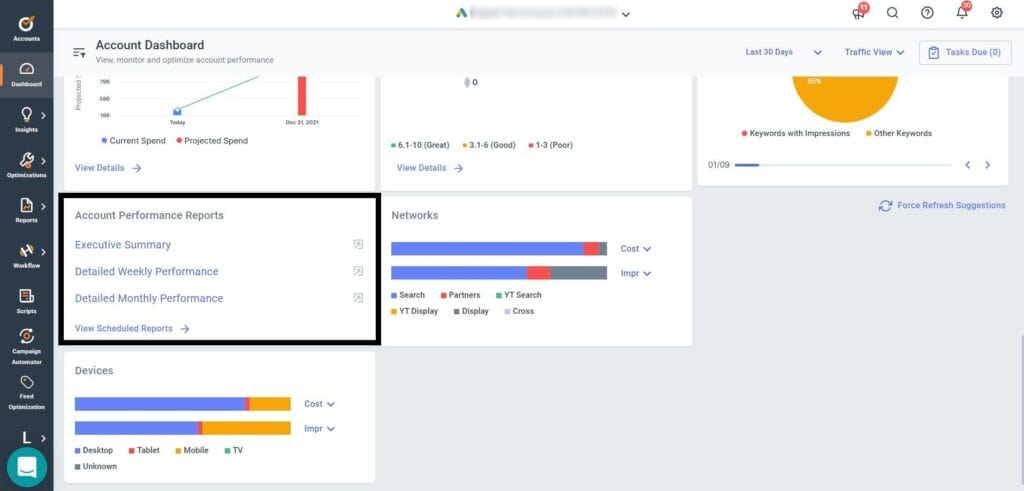Click View Details under quality score card
The width and height of the screenshot is (1024, 491).
pyautogui.click(x=430, y=168)
